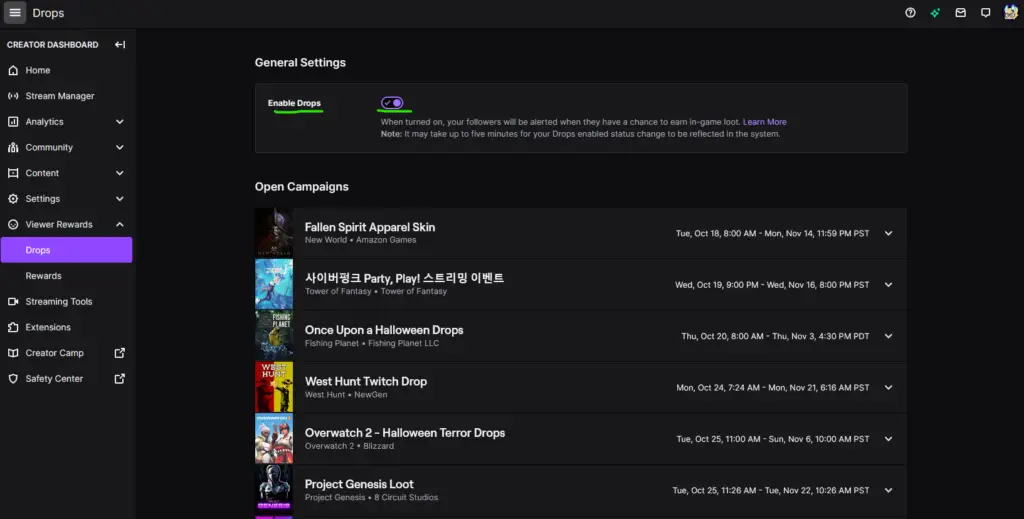Open the inbox mail icon
Image resolution: width=1024 pixels, height=519 pixels.
(961, 12)
